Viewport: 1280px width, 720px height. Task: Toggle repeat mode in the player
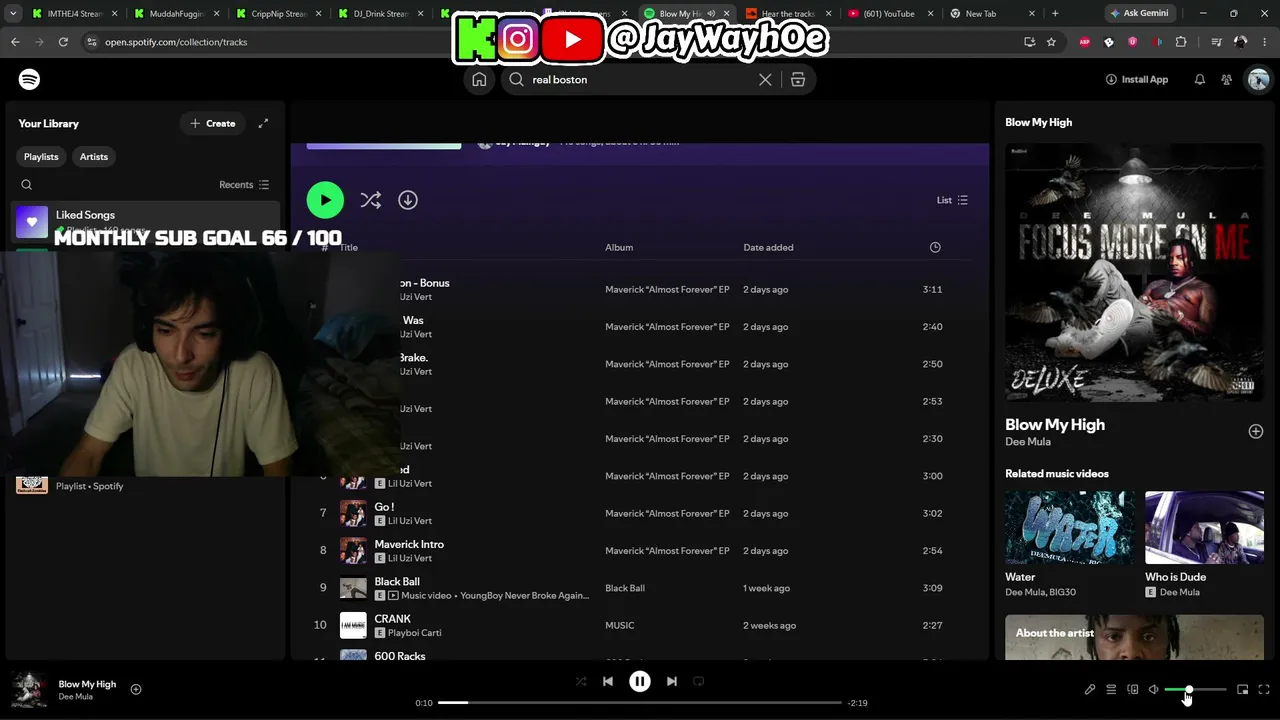click(x=699, y=681)
